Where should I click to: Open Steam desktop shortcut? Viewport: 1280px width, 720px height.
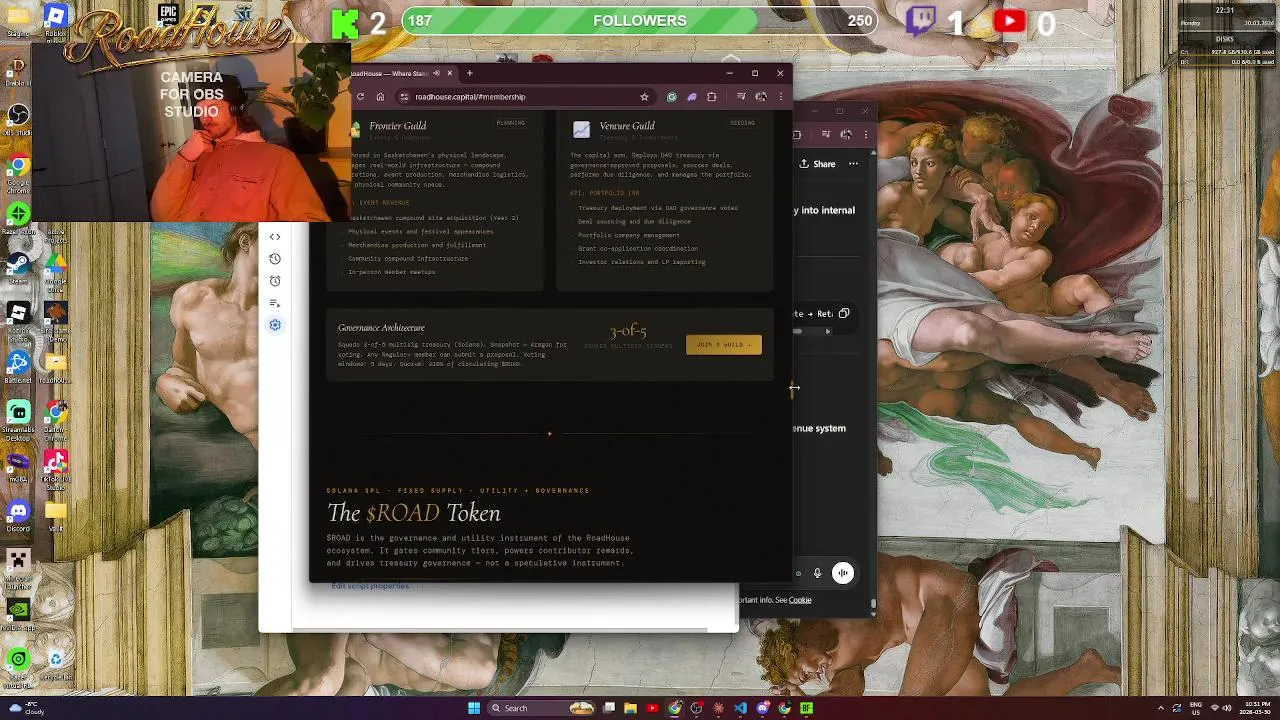pos(18,268)
